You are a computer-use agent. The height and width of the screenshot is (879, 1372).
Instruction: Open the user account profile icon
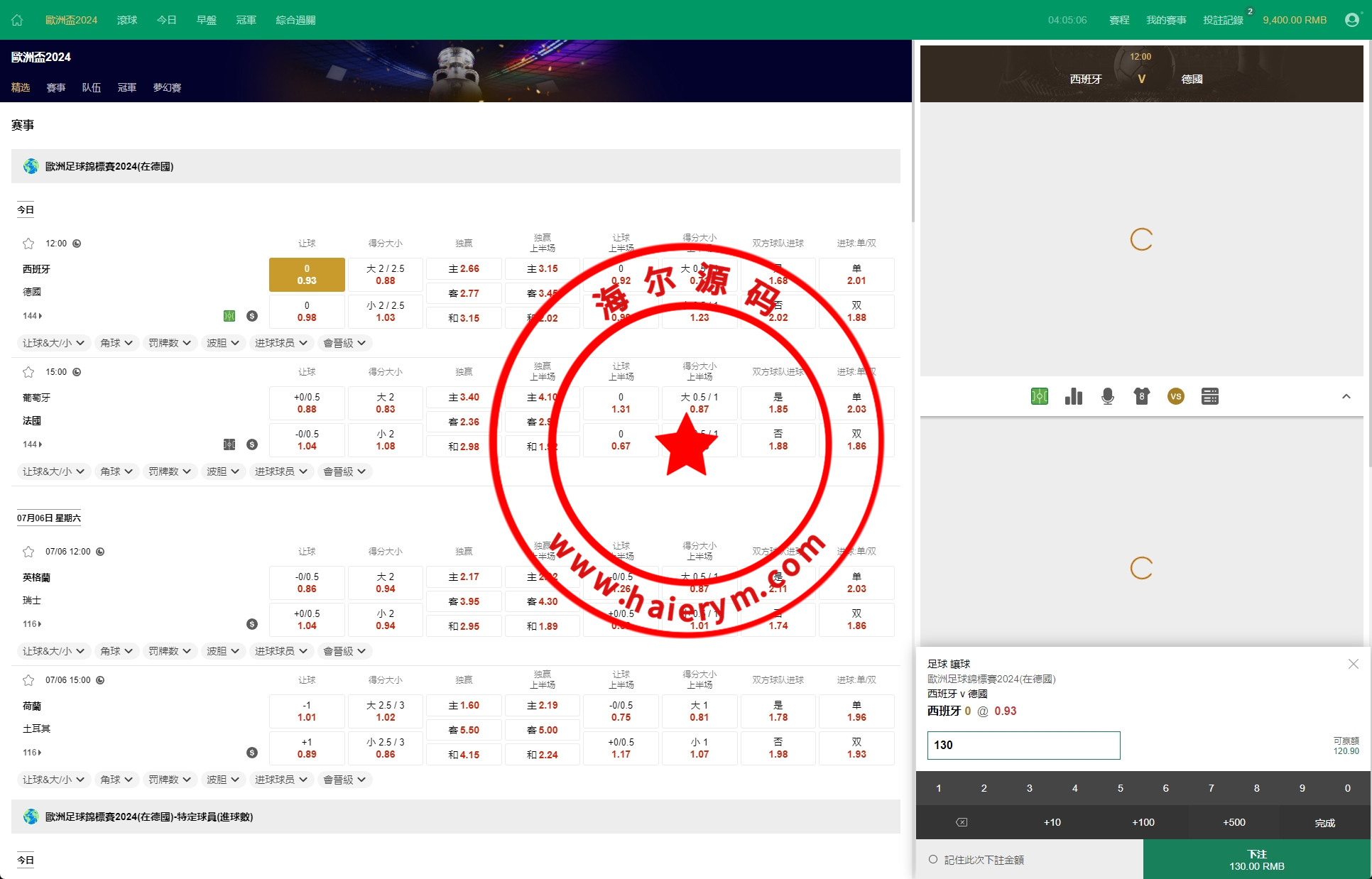coord(1351,20)
